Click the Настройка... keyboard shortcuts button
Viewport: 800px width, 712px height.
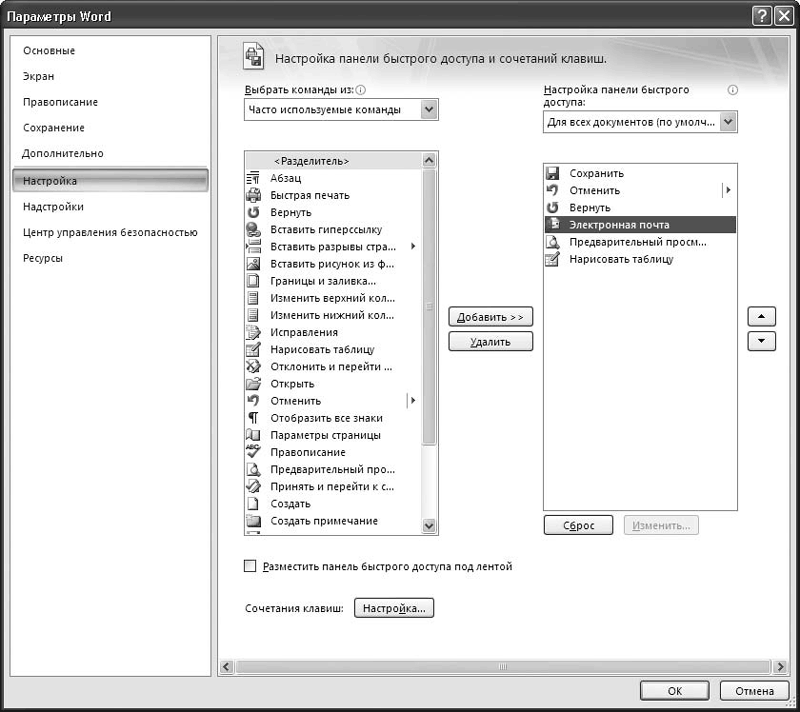pyautogui.click(x=394, y=608)
